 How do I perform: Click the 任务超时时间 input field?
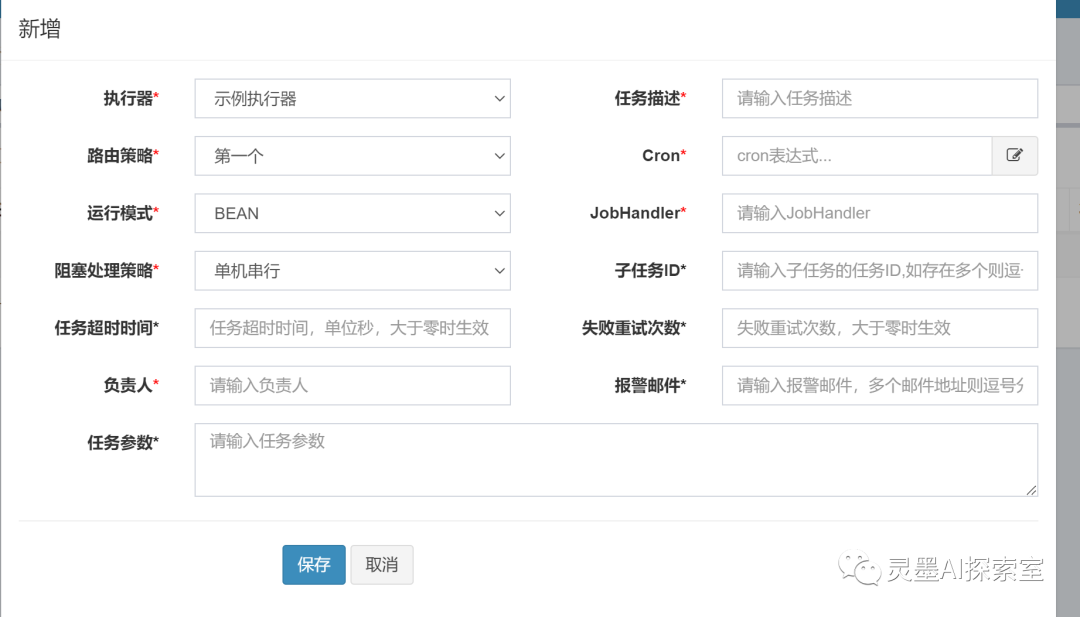(352, 328)
